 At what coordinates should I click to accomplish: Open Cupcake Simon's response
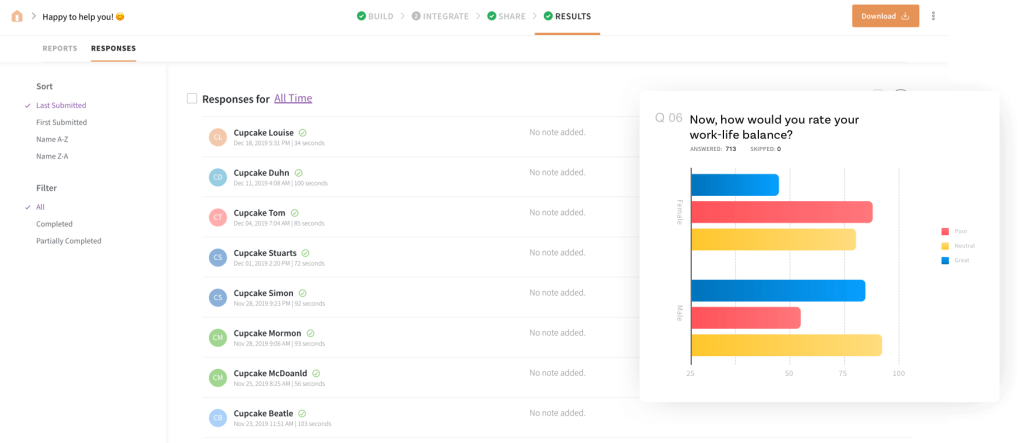(x=263, y=293)
